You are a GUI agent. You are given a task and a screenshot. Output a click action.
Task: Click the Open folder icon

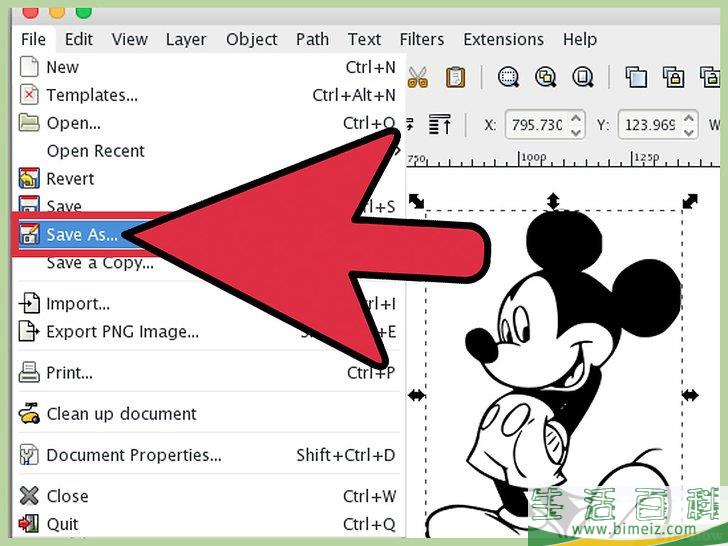point(29,123)
